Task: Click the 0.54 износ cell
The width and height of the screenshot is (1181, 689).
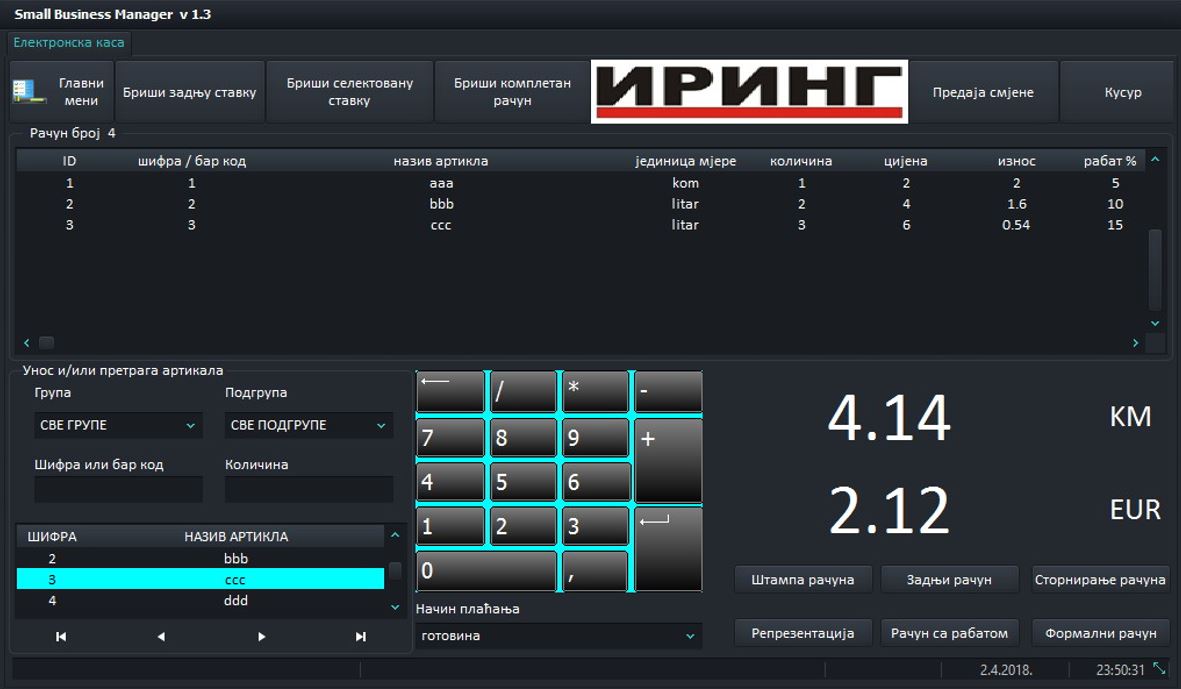Action: click(x=1016, y=225)
